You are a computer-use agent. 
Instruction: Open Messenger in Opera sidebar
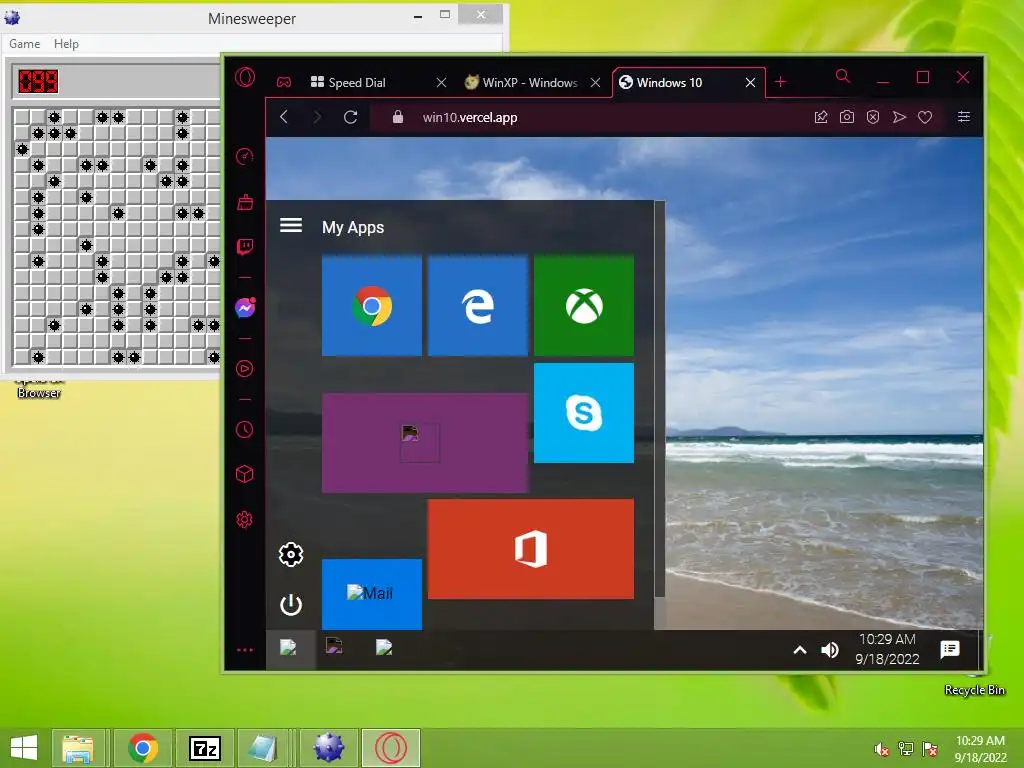point(245,308)
